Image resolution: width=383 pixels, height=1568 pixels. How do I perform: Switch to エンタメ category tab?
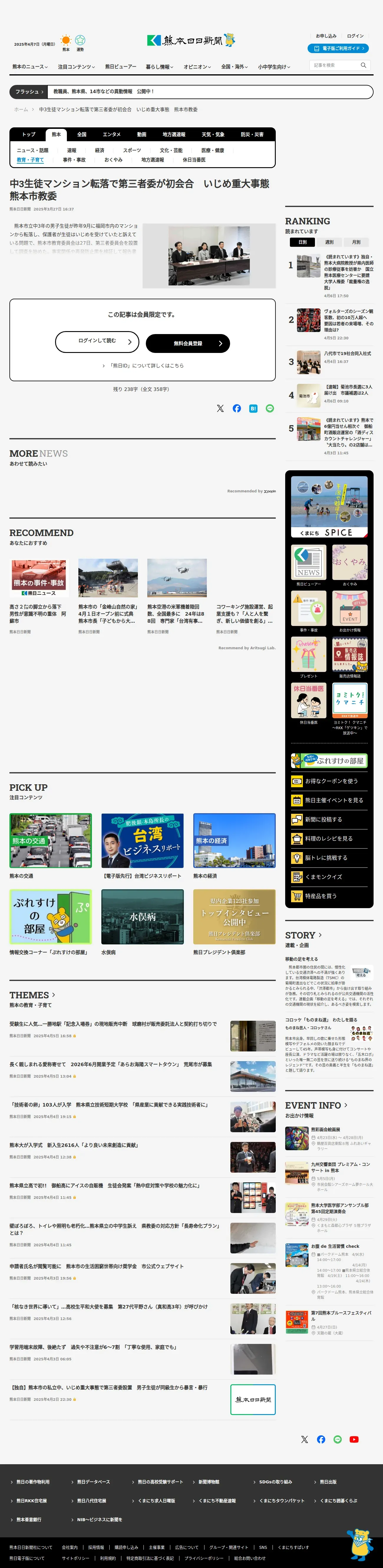(x=112, y=134)
